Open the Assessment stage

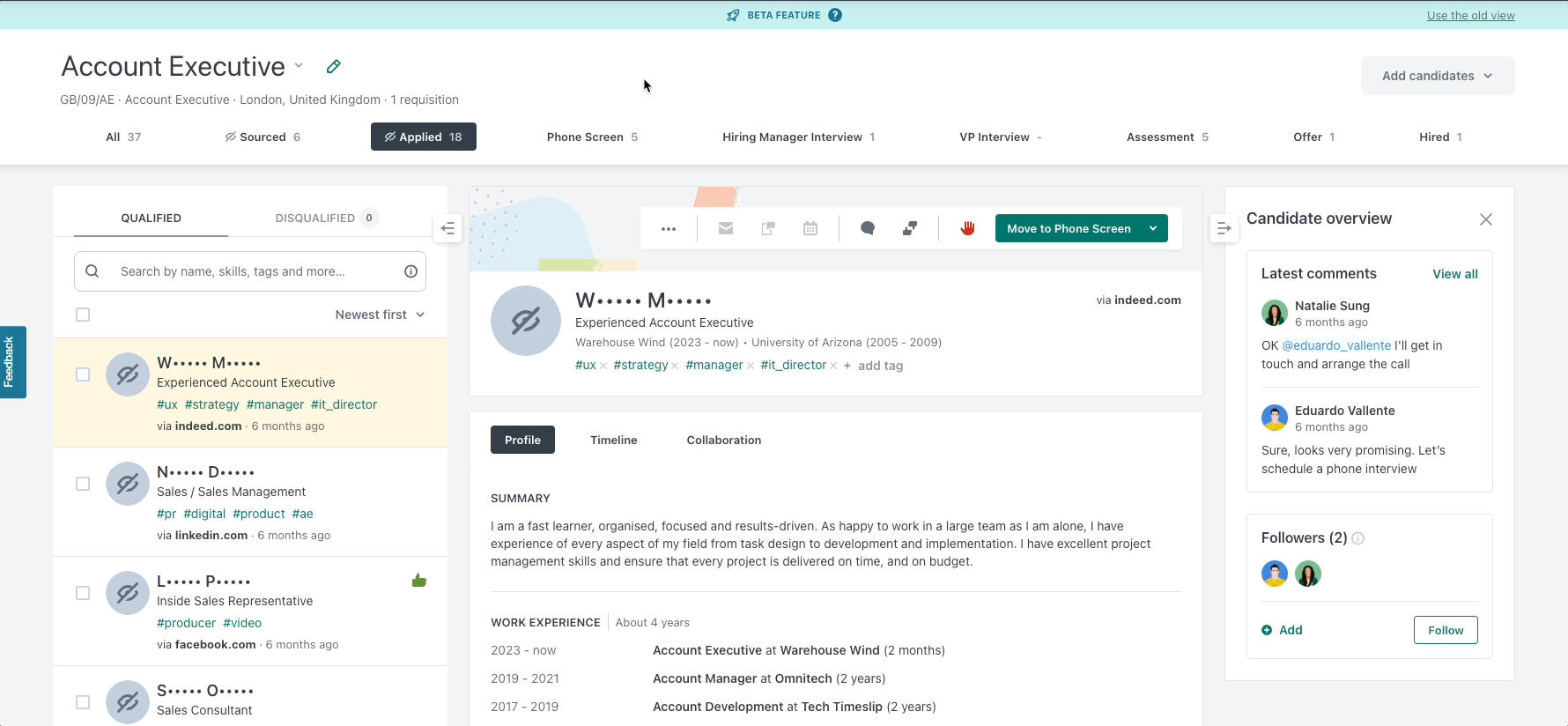pyautogui.click(x=1167, y=137)
